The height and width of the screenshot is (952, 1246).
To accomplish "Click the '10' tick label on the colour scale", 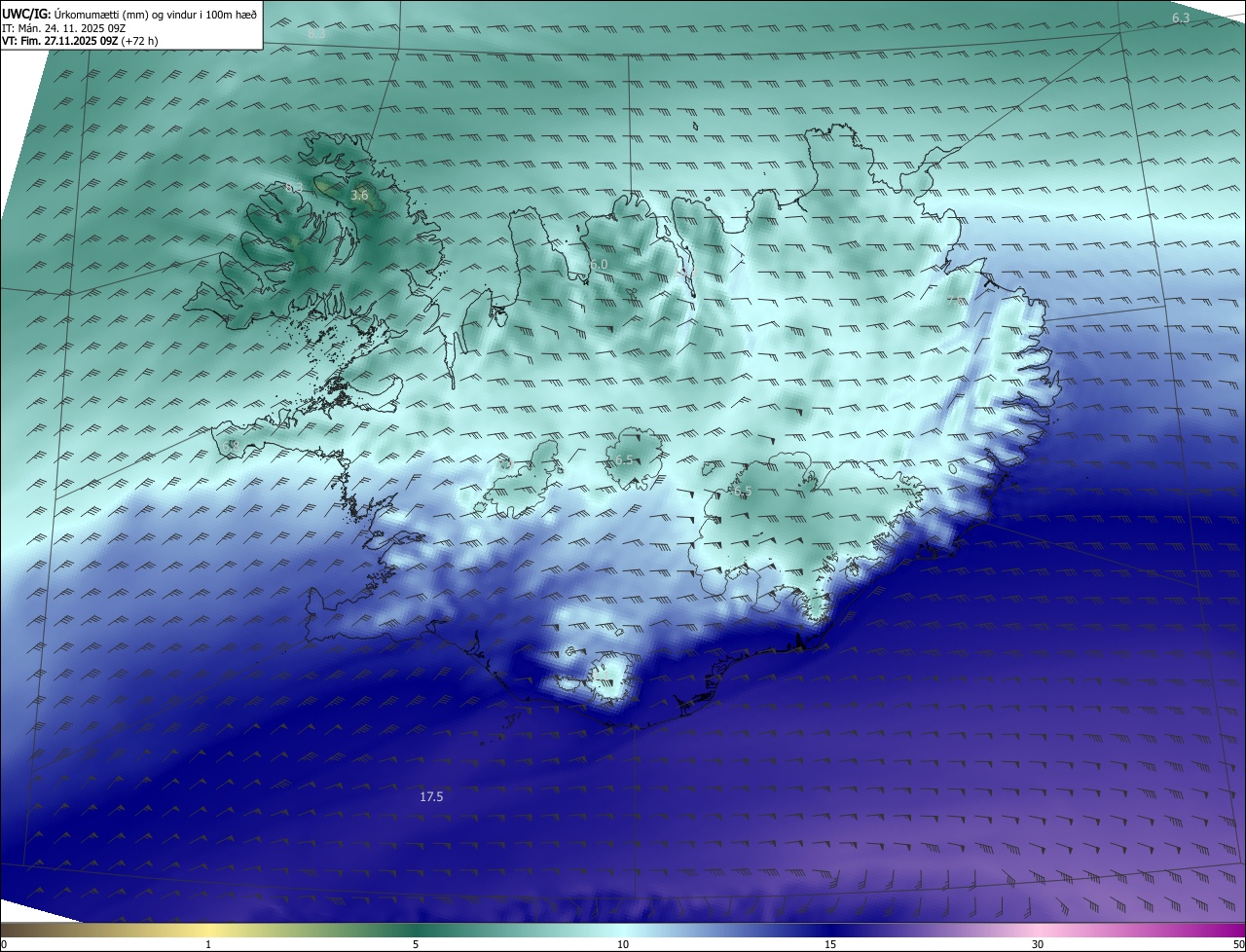I will [x=623, y=944].
